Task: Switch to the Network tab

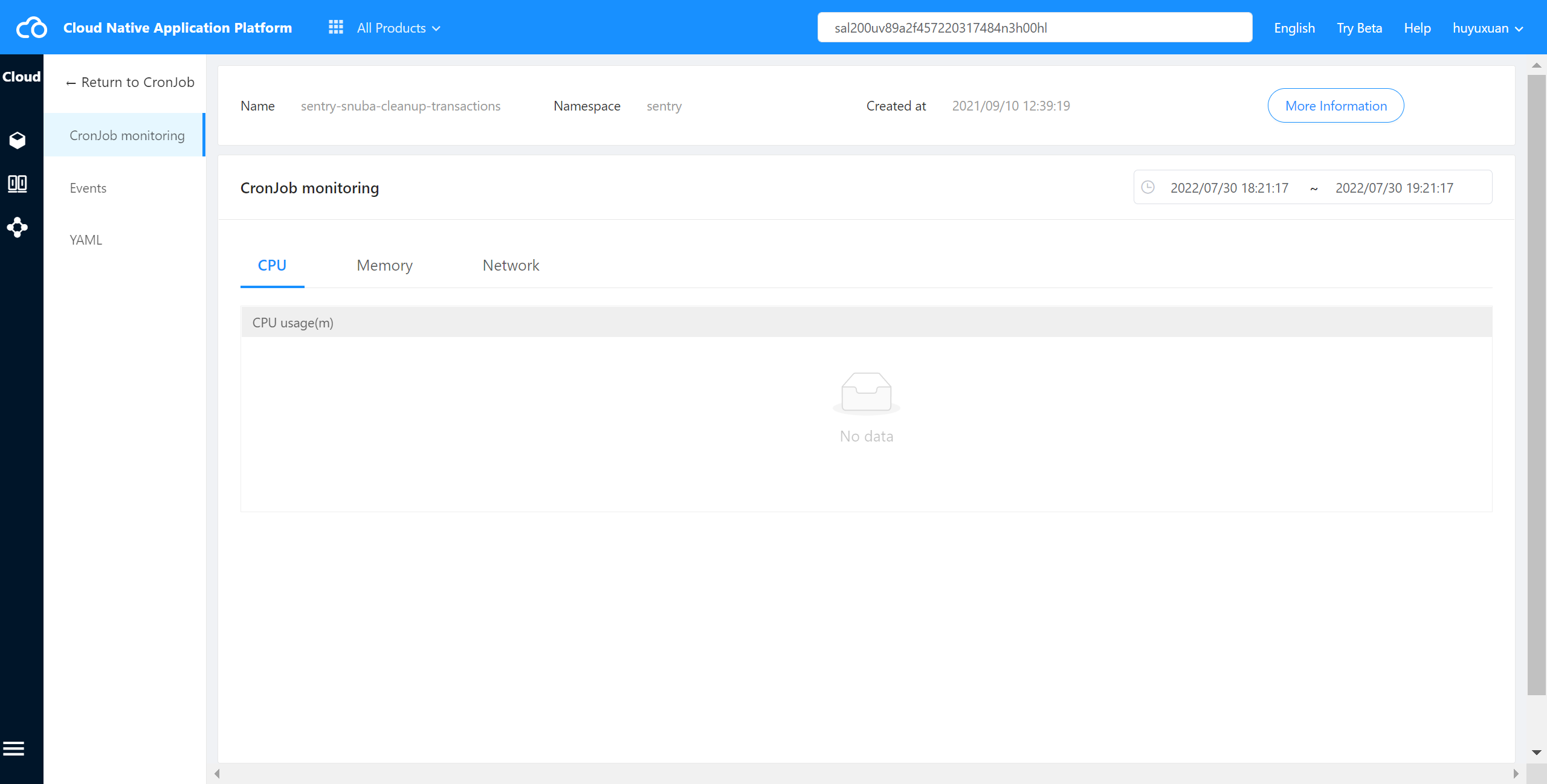Action: point(511,265)
